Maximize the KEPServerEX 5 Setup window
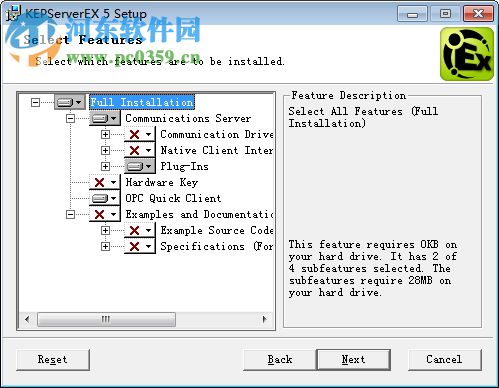This screenshot has height=388, width=499. 445,14
